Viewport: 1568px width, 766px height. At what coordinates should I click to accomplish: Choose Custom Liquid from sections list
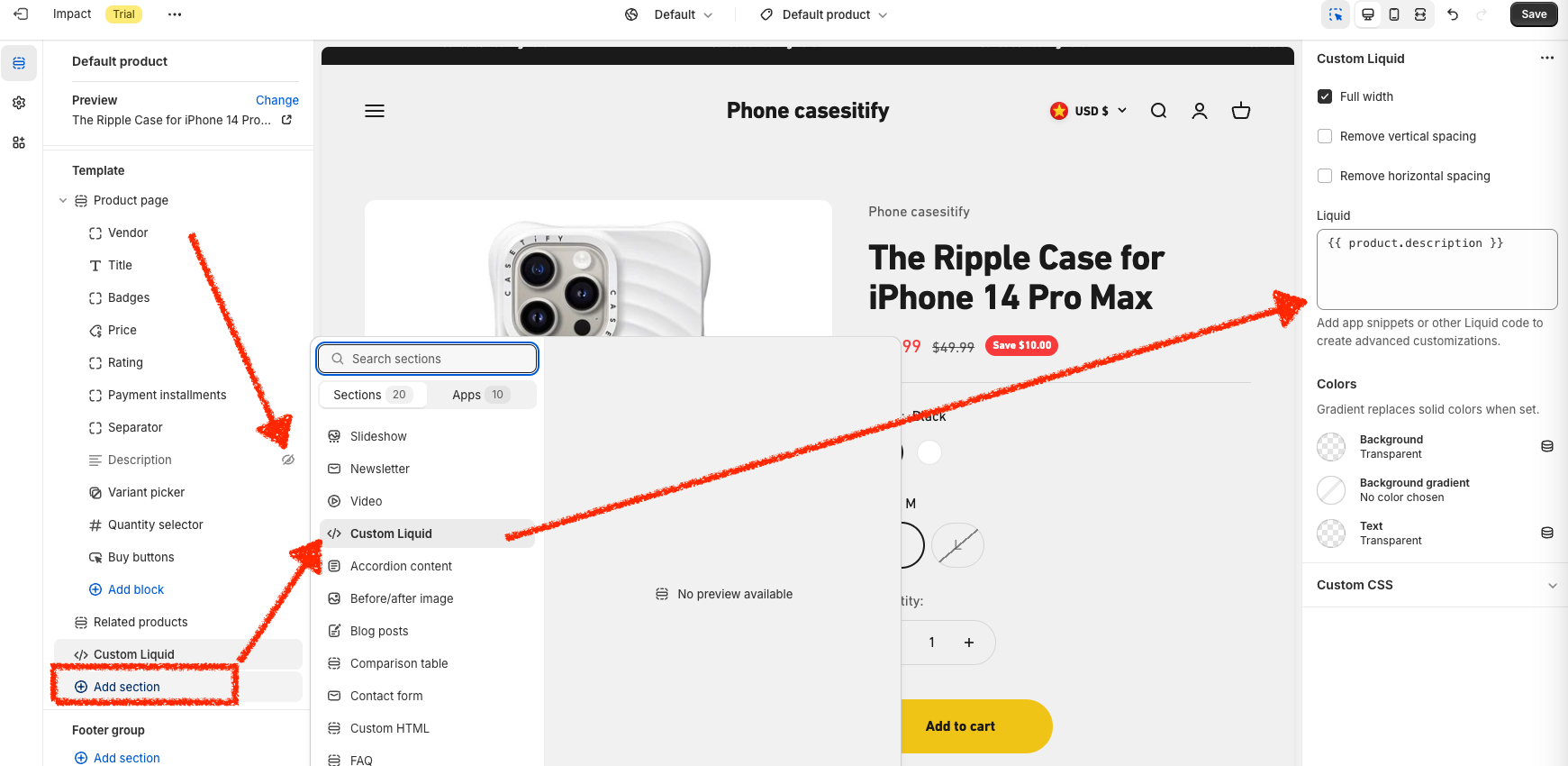coord(392,533)
